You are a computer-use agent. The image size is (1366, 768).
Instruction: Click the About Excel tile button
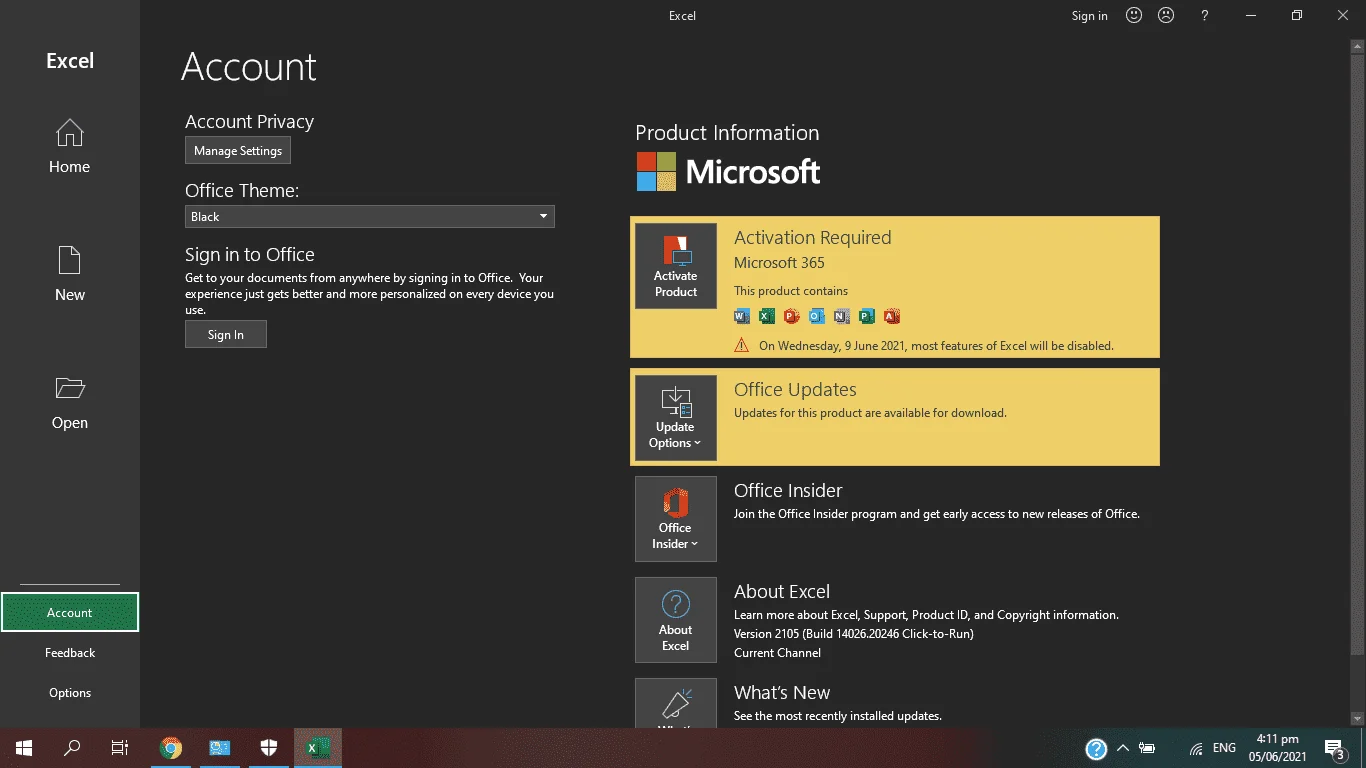click(x=676, y=620)
